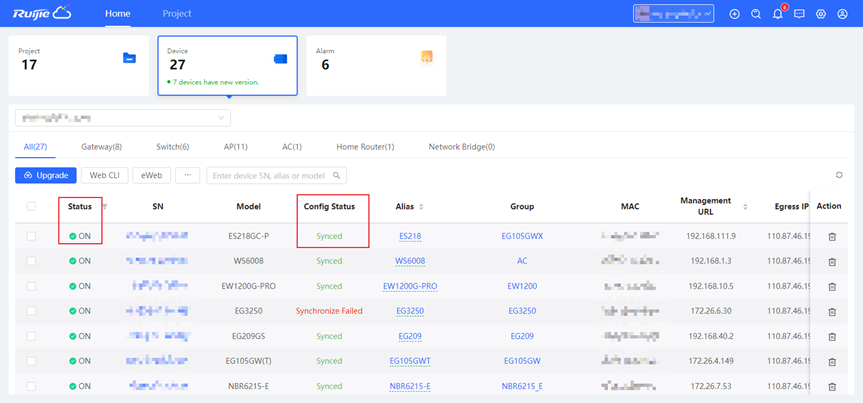Open the EW1200G-PRO alias link
This screenshot has width=863, height=403.
[x=410, y=286]
